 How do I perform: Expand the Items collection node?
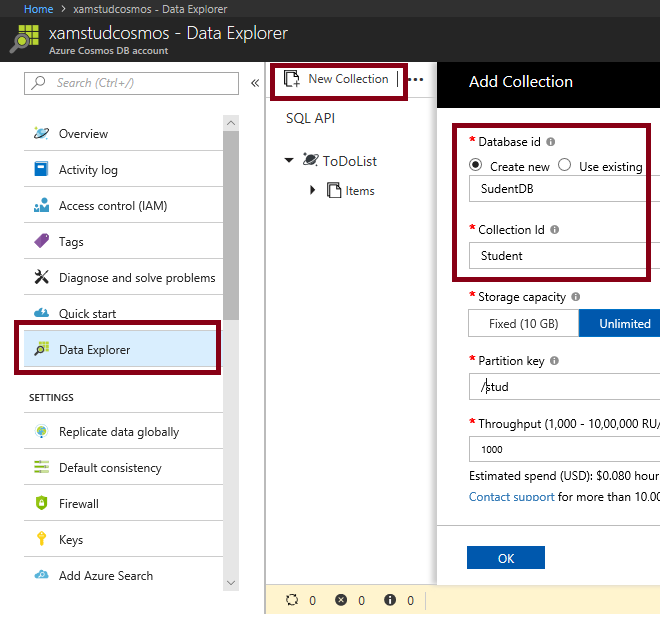coord(313,190)
